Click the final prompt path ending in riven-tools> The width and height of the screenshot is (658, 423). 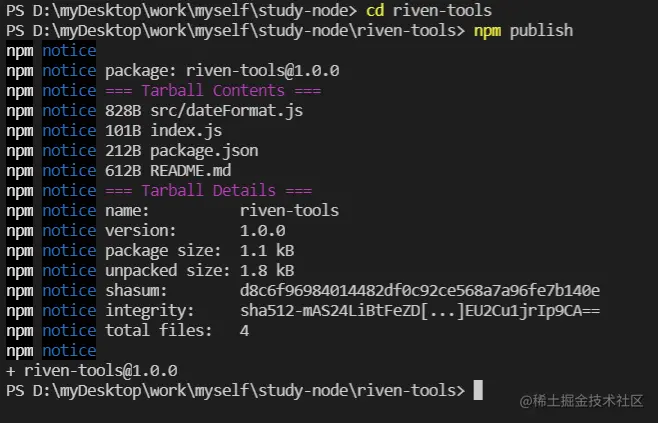[236, 391]
